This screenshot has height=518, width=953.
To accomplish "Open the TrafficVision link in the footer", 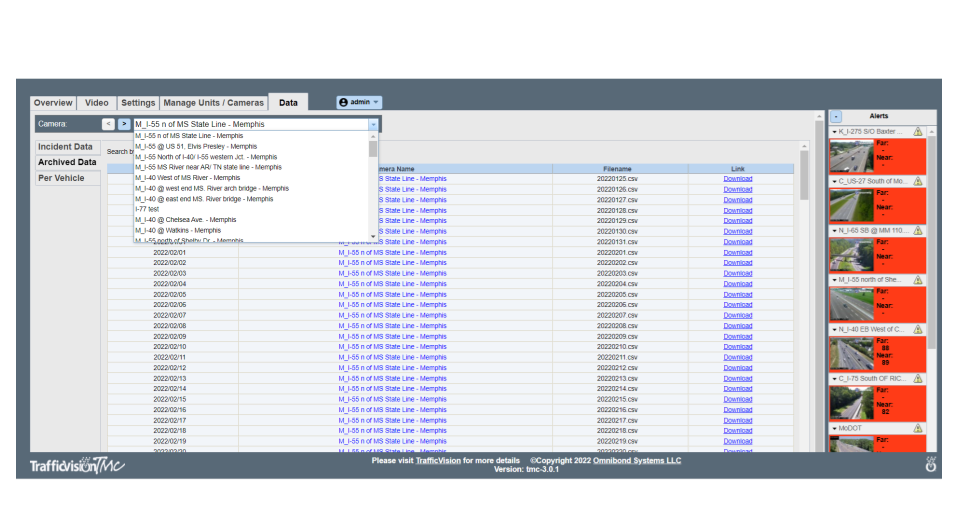I will (438, 460).
